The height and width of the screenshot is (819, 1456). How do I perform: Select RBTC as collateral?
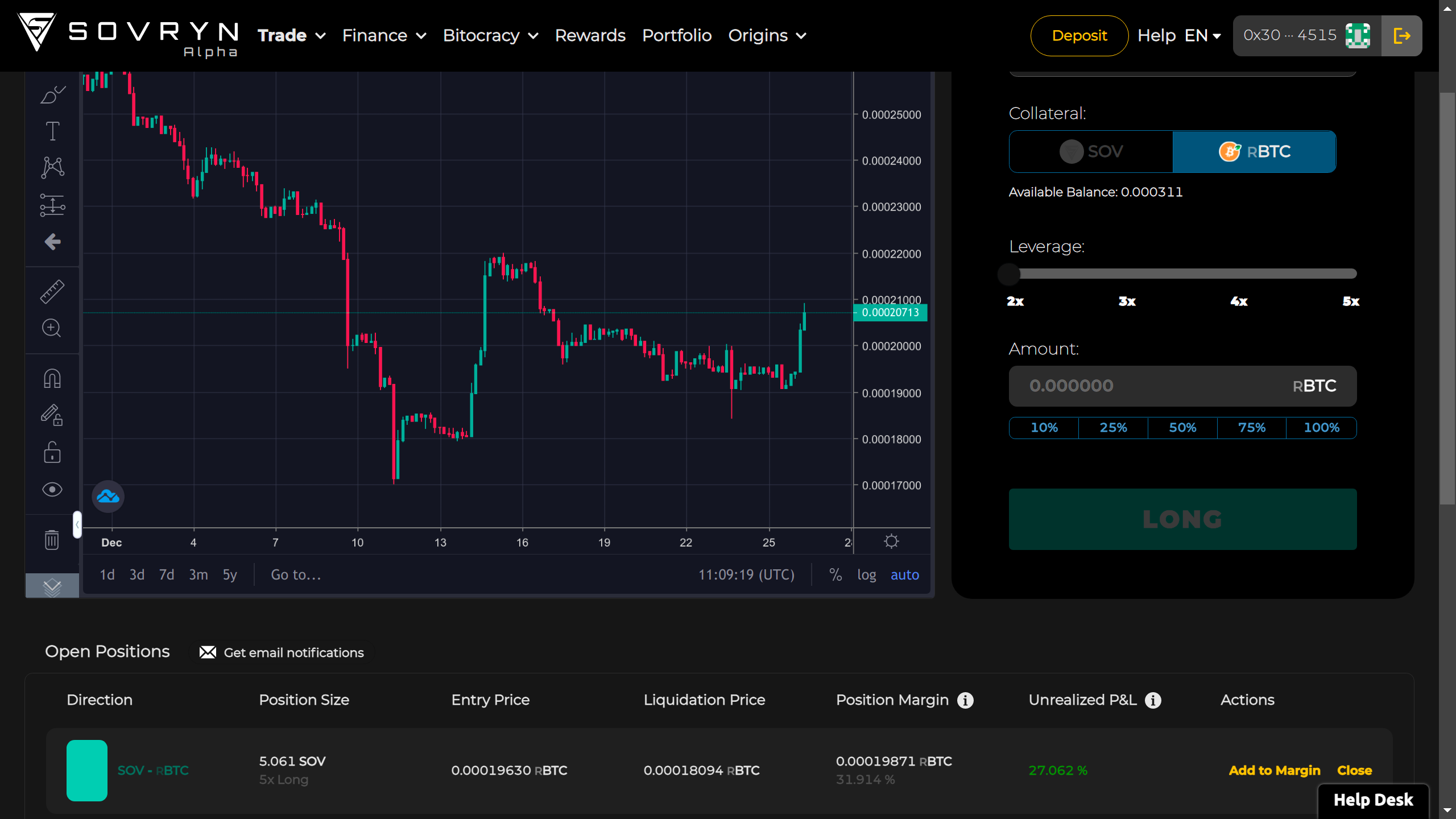pos(1254,152)
